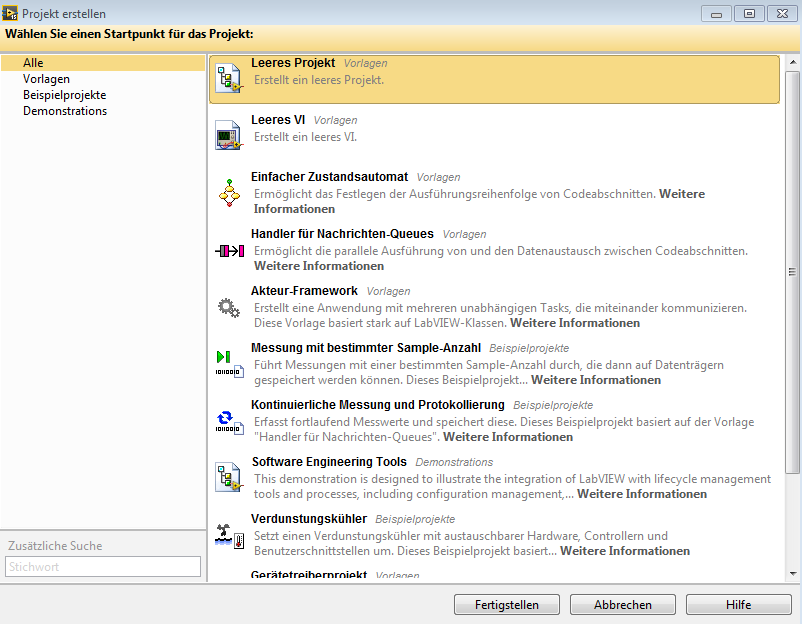Click the Akteur-Framework gear icon
The height and width of the screenshot is (624, 802).
(229, 308)
